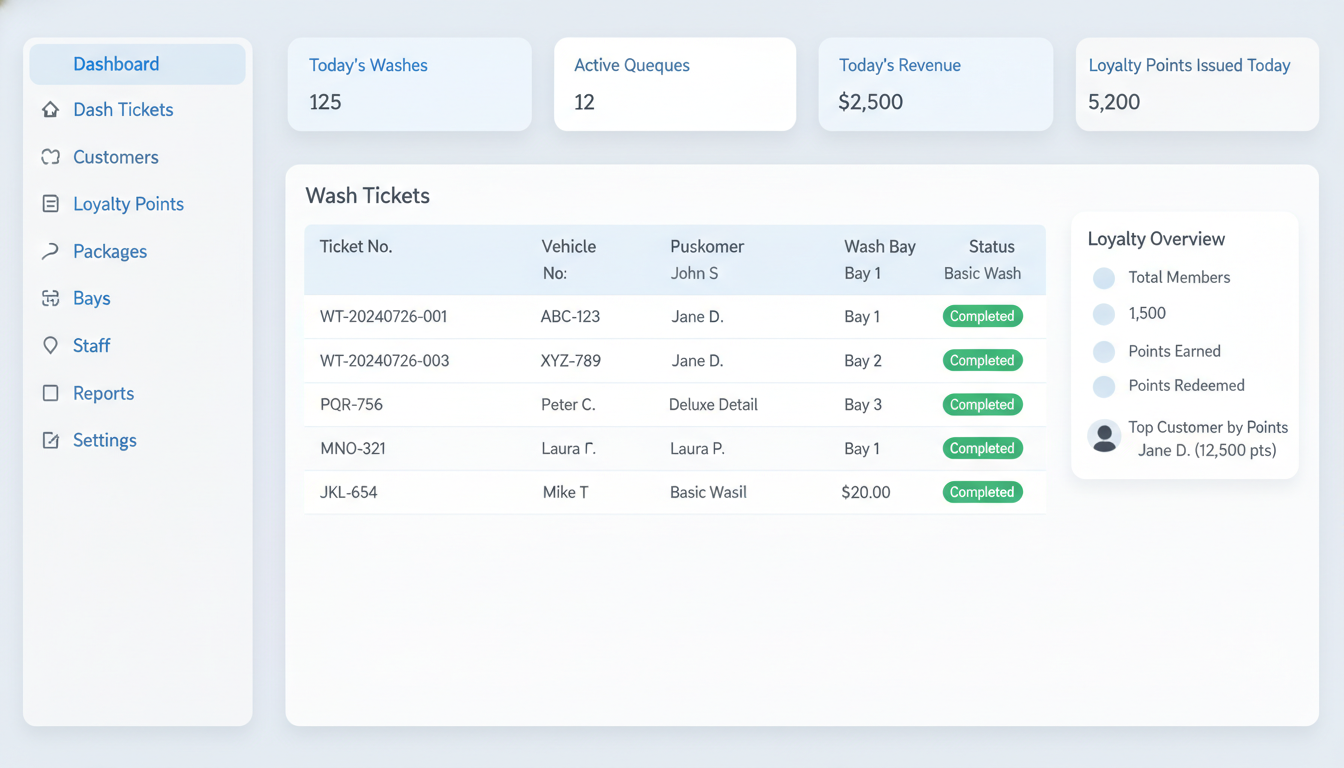1344x768 pixels.
Task: Open the Reports icon in the sidebar
Action: (51, 393)
